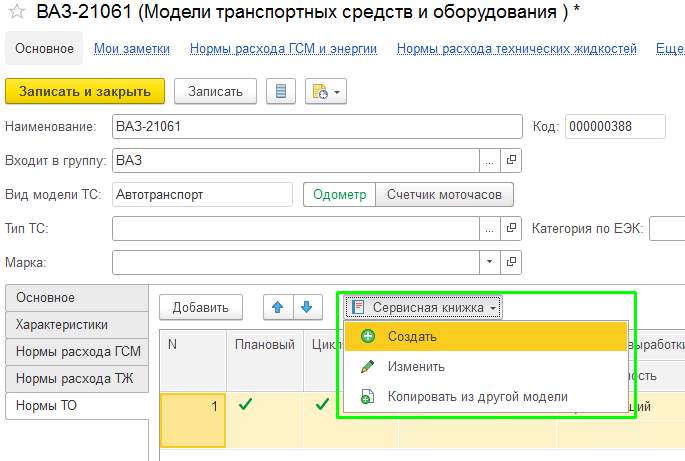Open the document-with-clock dropdown button
The height and width of the screenshot is (461, 685).
point(326,91)
